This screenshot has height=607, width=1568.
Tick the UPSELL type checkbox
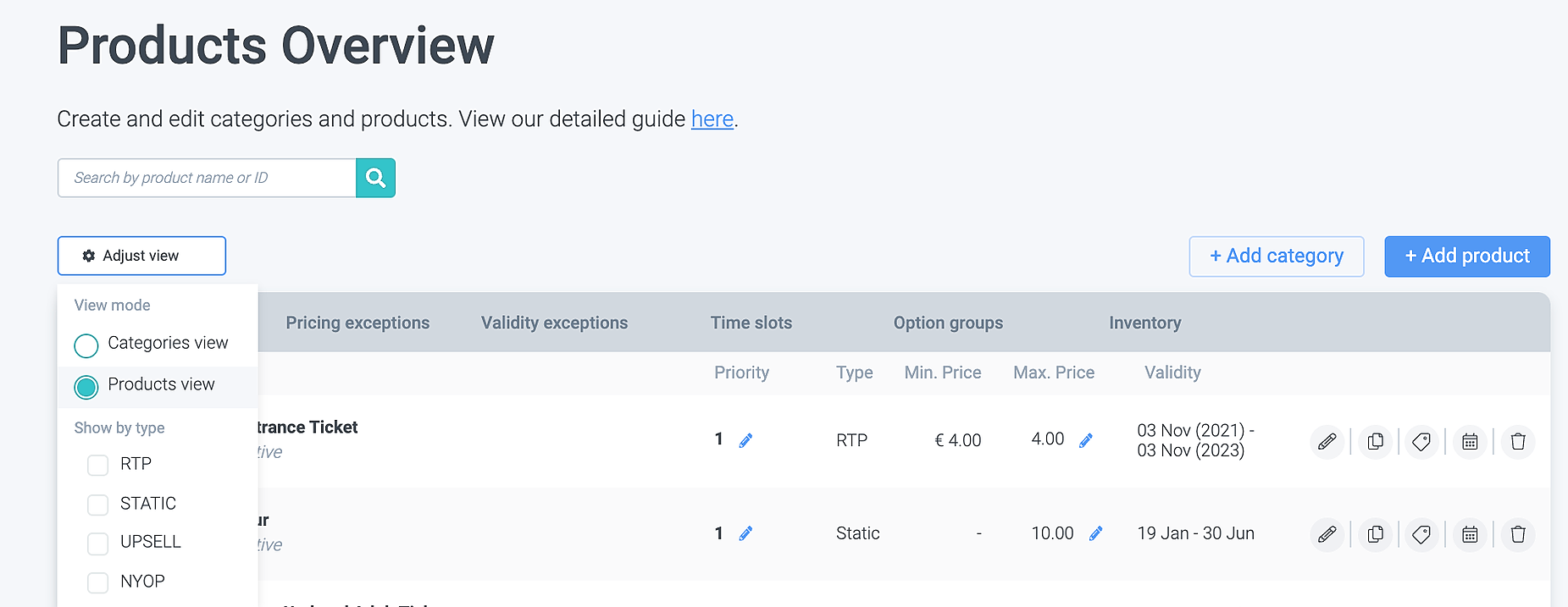click(98, 543)
